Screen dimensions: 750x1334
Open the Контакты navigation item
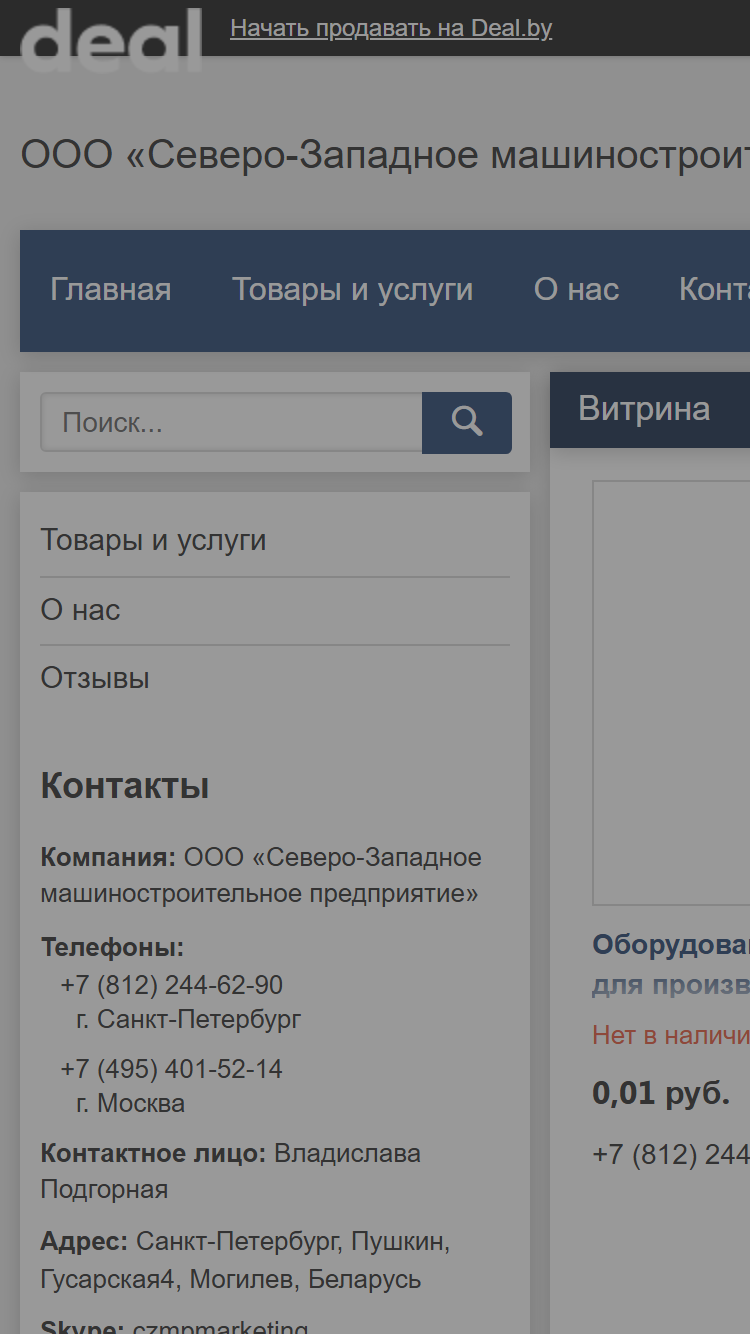[x=714, y=290]
